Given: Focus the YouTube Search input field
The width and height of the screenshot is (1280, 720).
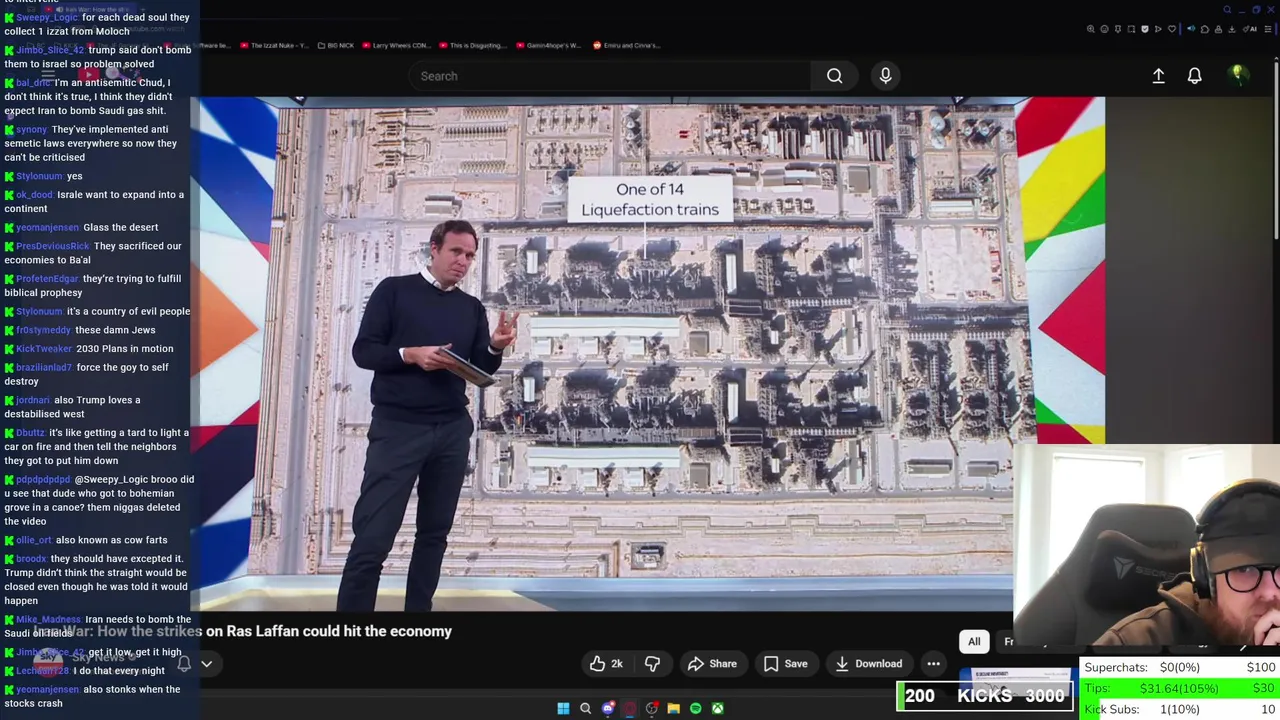Looking at the screenshot, I should click(x=610, y=76).
